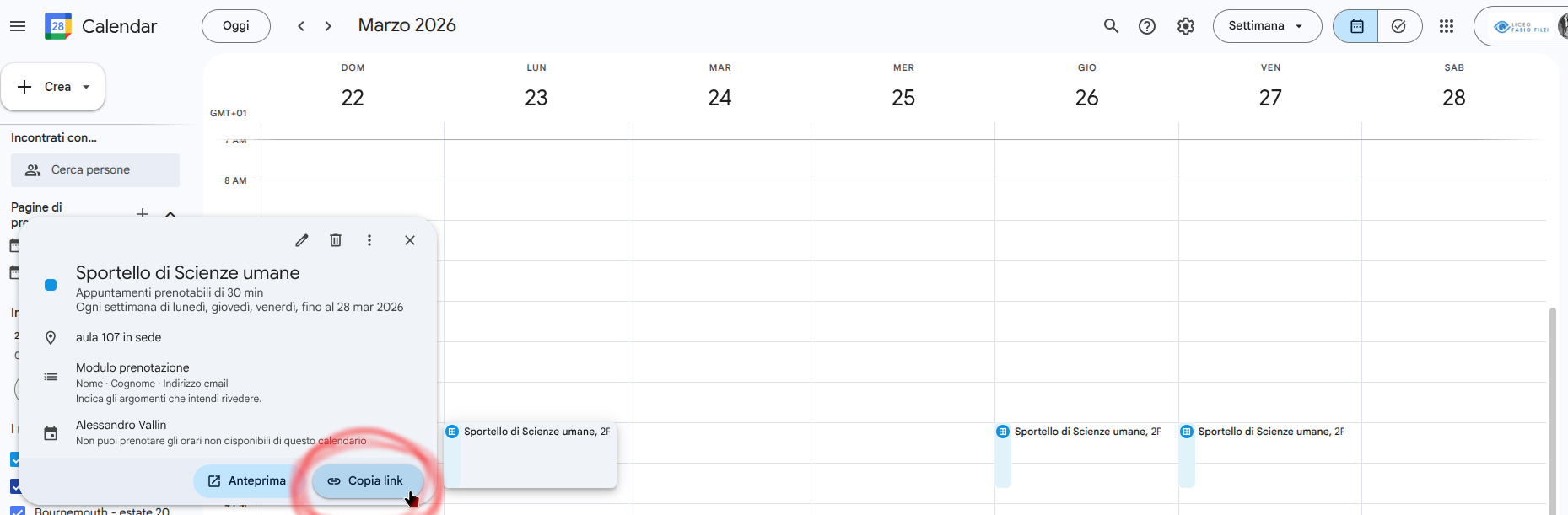1568x515 pixels.
Task: Switch to the Calendar view toggle
Action: coord(1356,26)
